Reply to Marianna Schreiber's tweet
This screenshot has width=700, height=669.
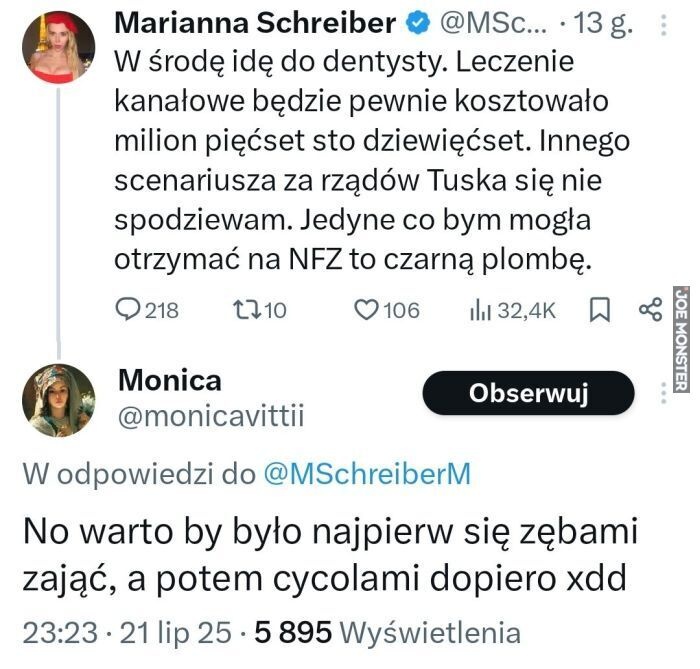129,310
